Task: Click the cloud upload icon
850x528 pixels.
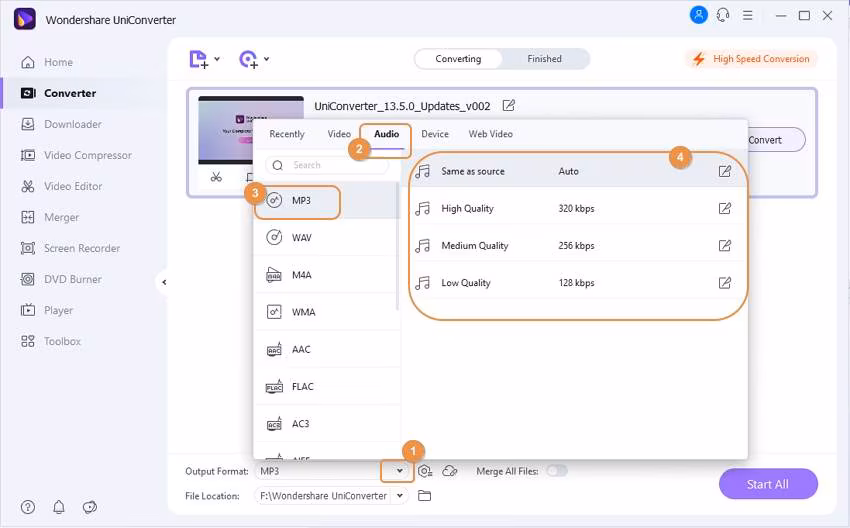Action: point(450,471)
